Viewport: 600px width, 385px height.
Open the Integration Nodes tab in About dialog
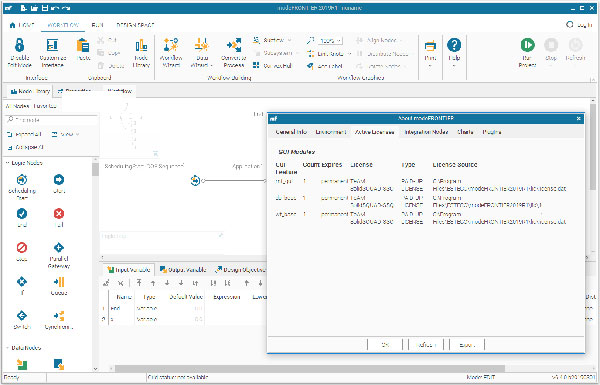426,132
